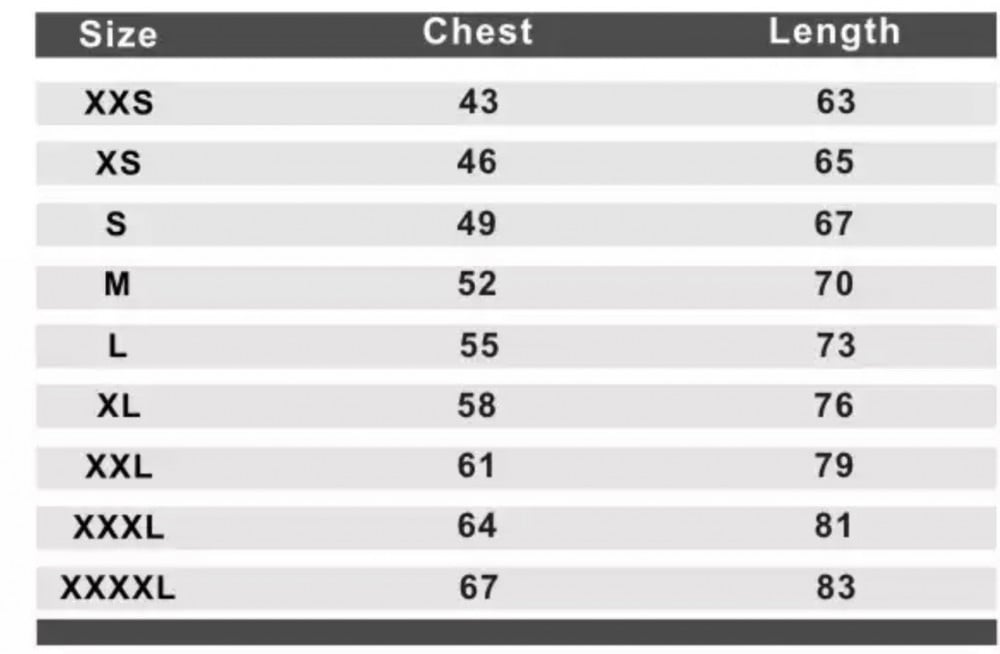Click the M size label
This screenshot has width=1000, height=654.
coord(117,285)
